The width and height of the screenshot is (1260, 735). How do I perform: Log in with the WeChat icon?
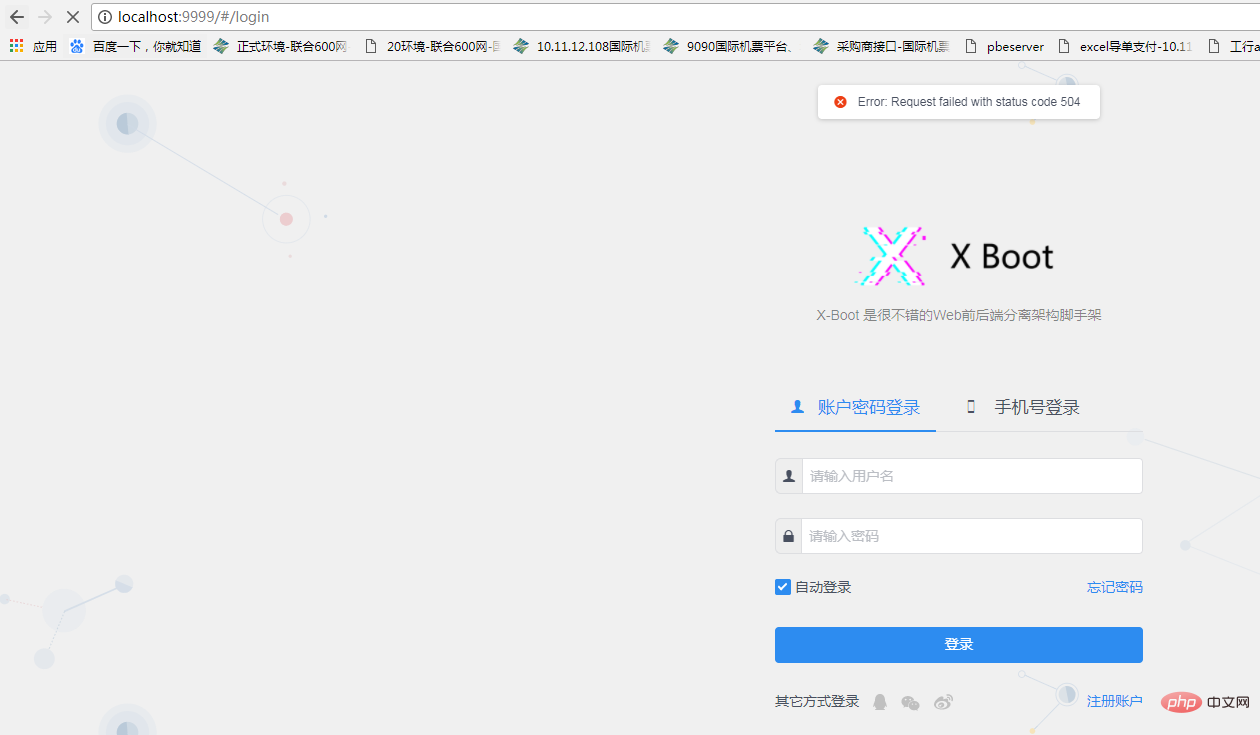[x=910, y=702]
